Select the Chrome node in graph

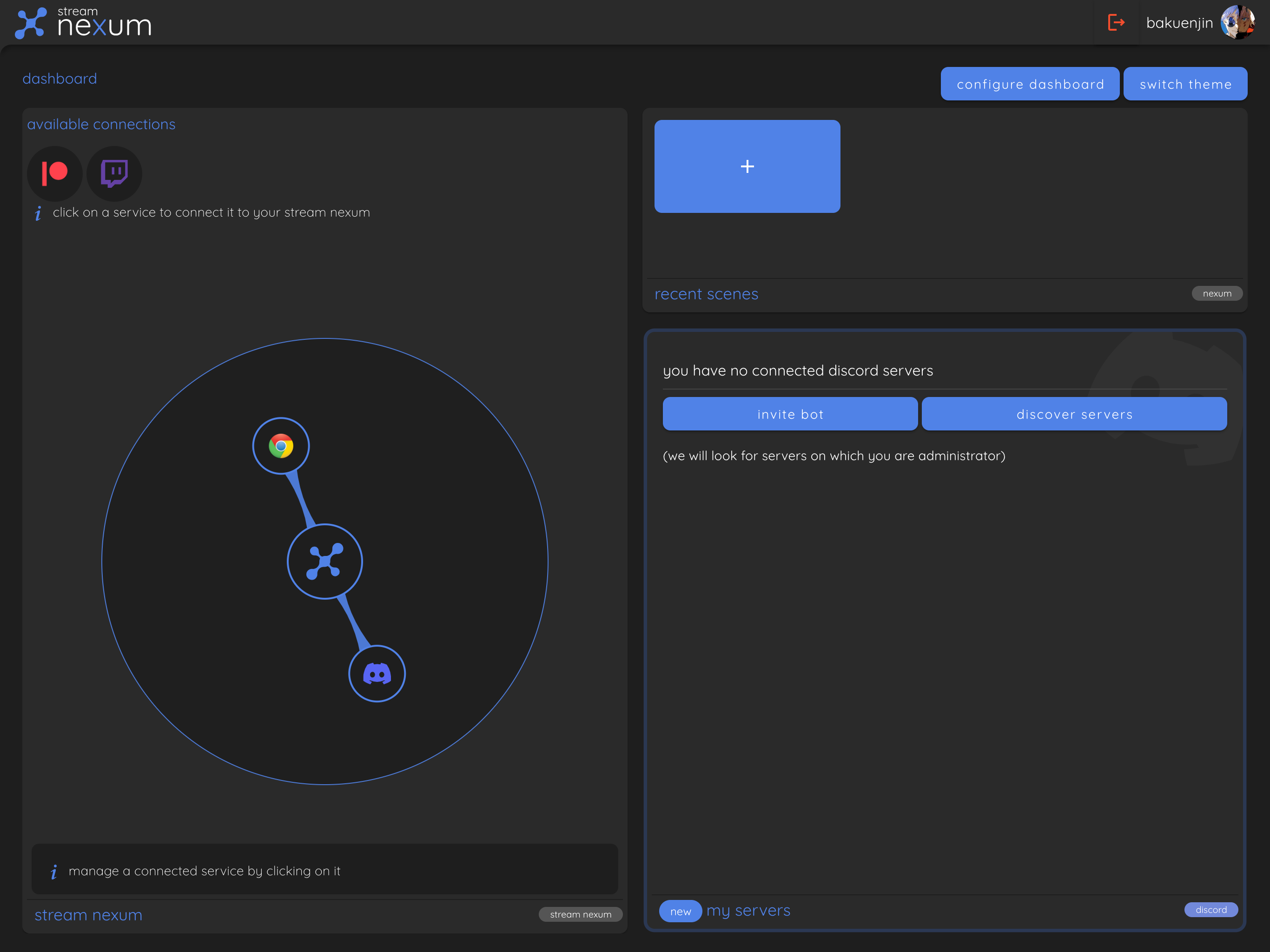click(x=281, y=446)
